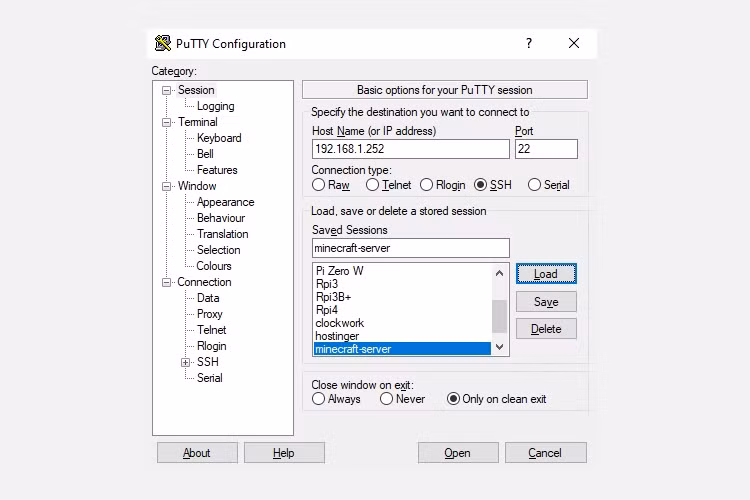Click the saved sessions list up arrow
This screenshot has height=500, width=750.
point(499,273)
